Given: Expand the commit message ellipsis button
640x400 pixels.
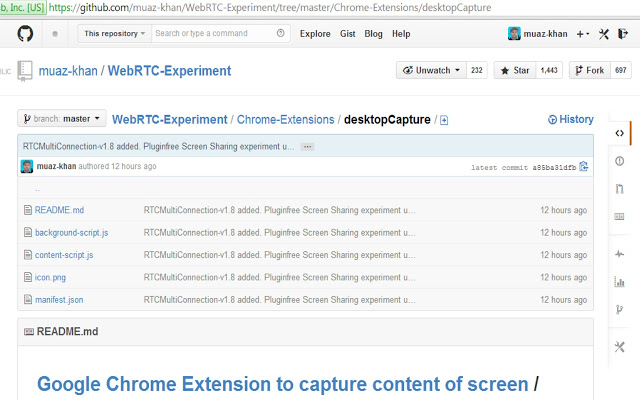Looking at the screenshot, I should [308, 147].
